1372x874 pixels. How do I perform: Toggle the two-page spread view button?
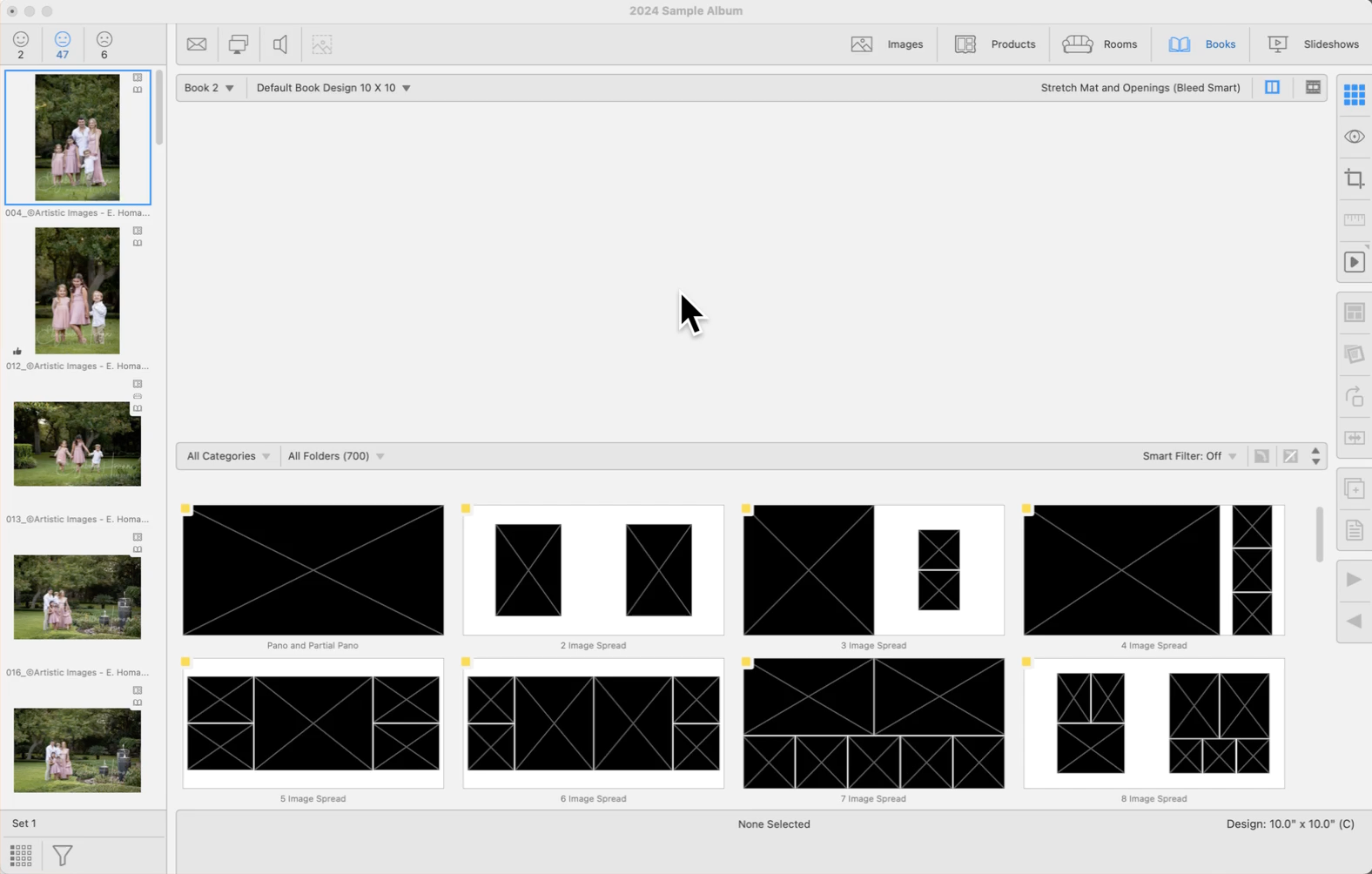[1272, 88]
